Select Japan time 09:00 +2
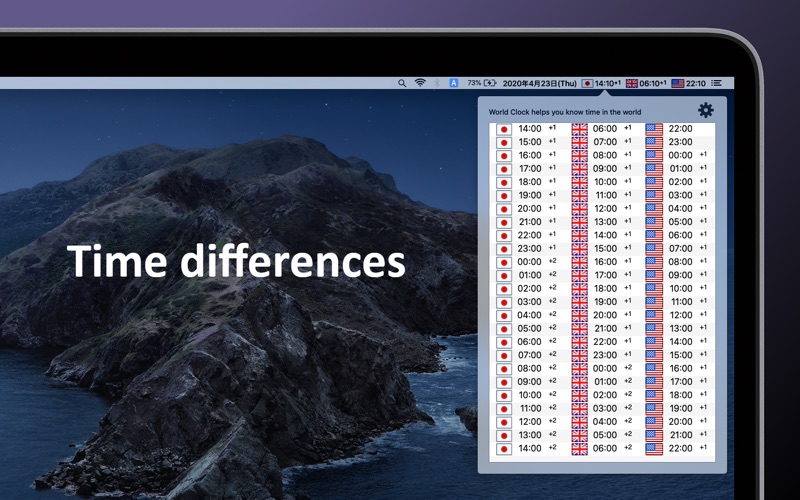The width and height of the screenshot is (800, 500). tap(530, 382)
